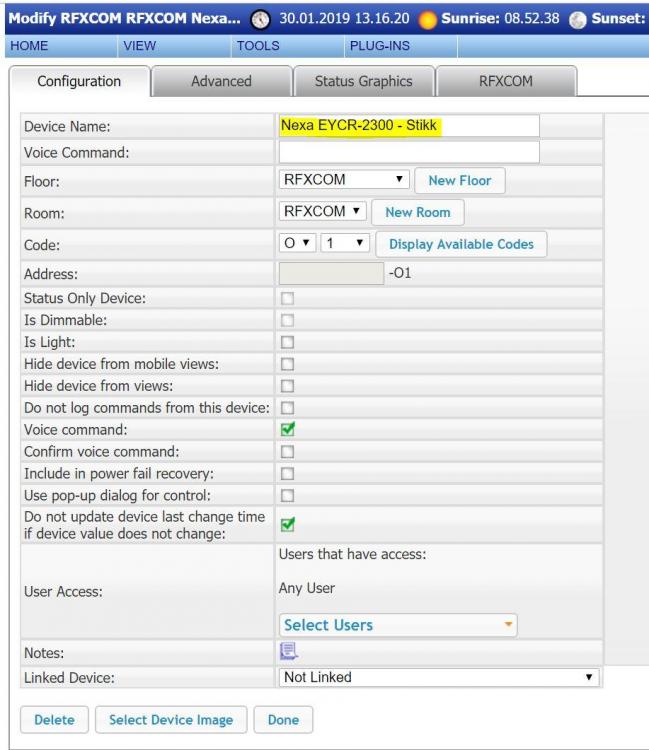Click the Display Available Codes button
649x750 pixels.
(x=461, y=244)
